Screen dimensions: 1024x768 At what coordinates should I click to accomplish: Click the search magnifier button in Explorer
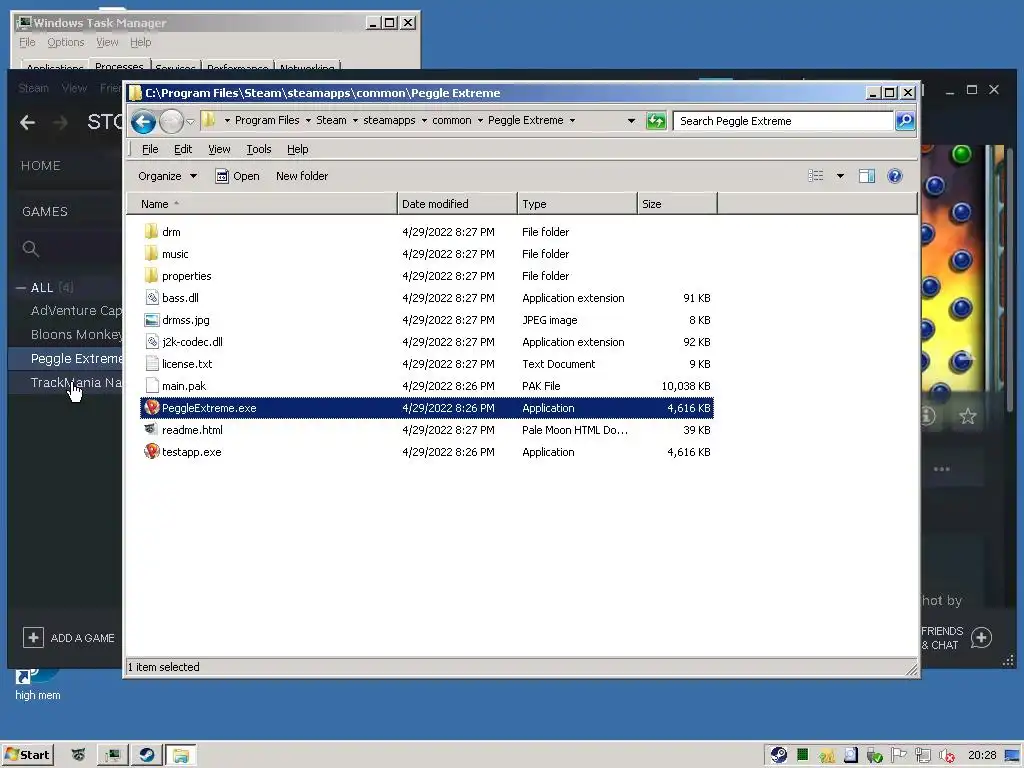click(x=904, y=121)
